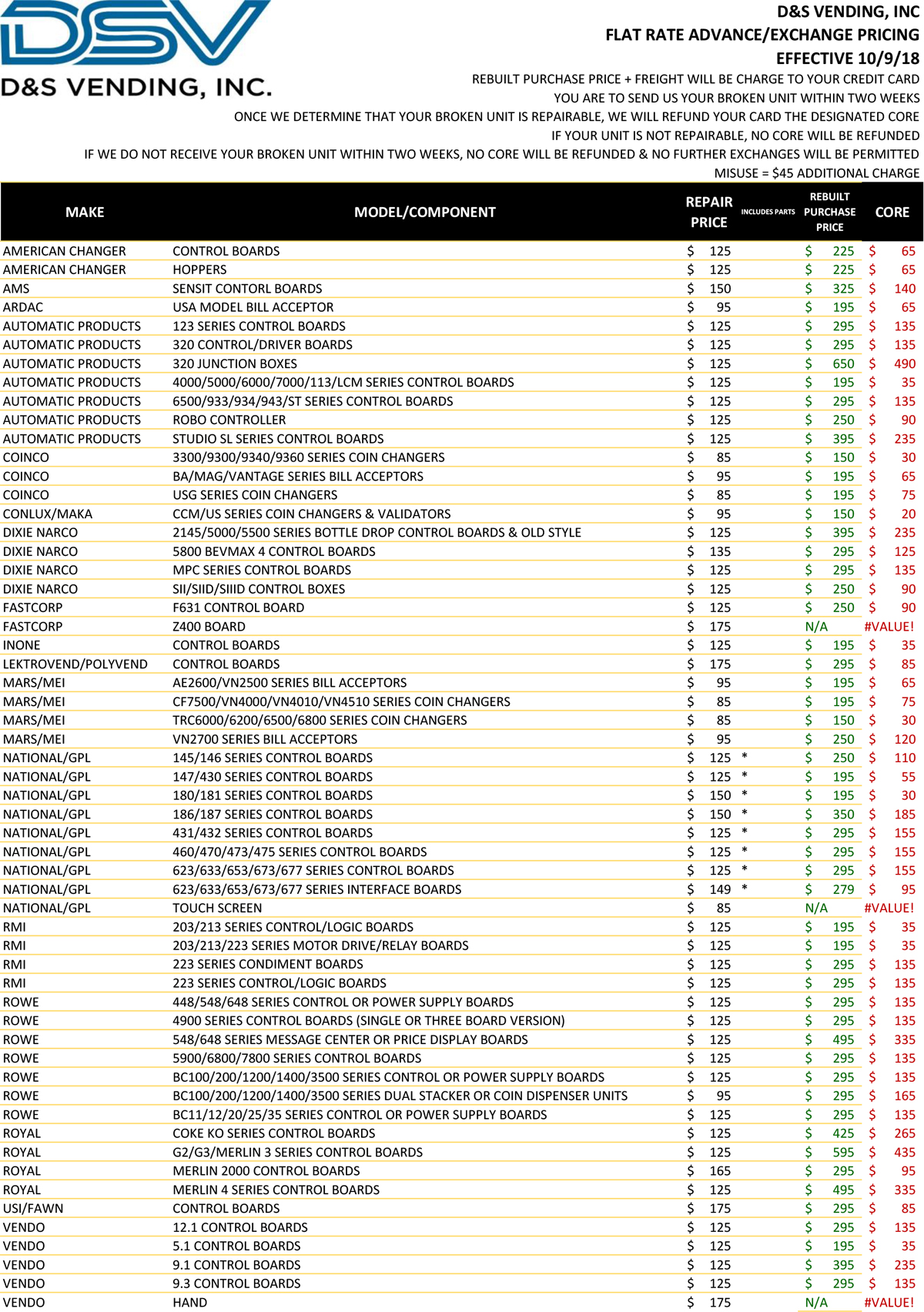Click the REPAIR PRICE column header
Image resolution: width=924 pixels, height=1312 pixels.
pyautogui.click(x=708, y=212)
